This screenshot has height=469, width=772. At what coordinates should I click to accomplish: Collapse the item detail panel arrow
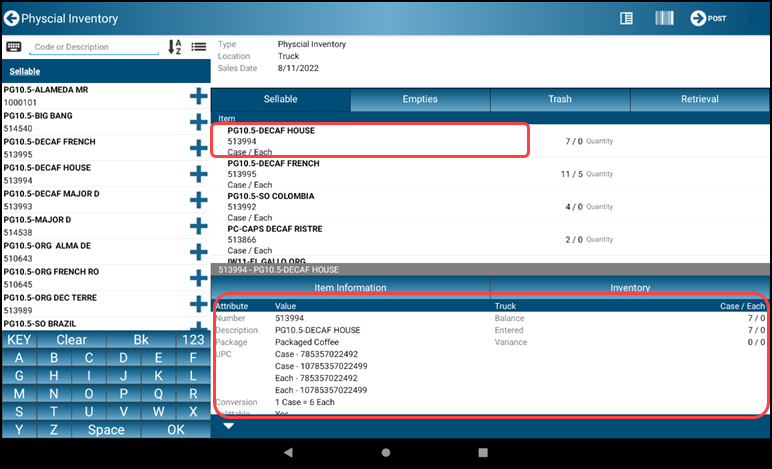[228, 426]
